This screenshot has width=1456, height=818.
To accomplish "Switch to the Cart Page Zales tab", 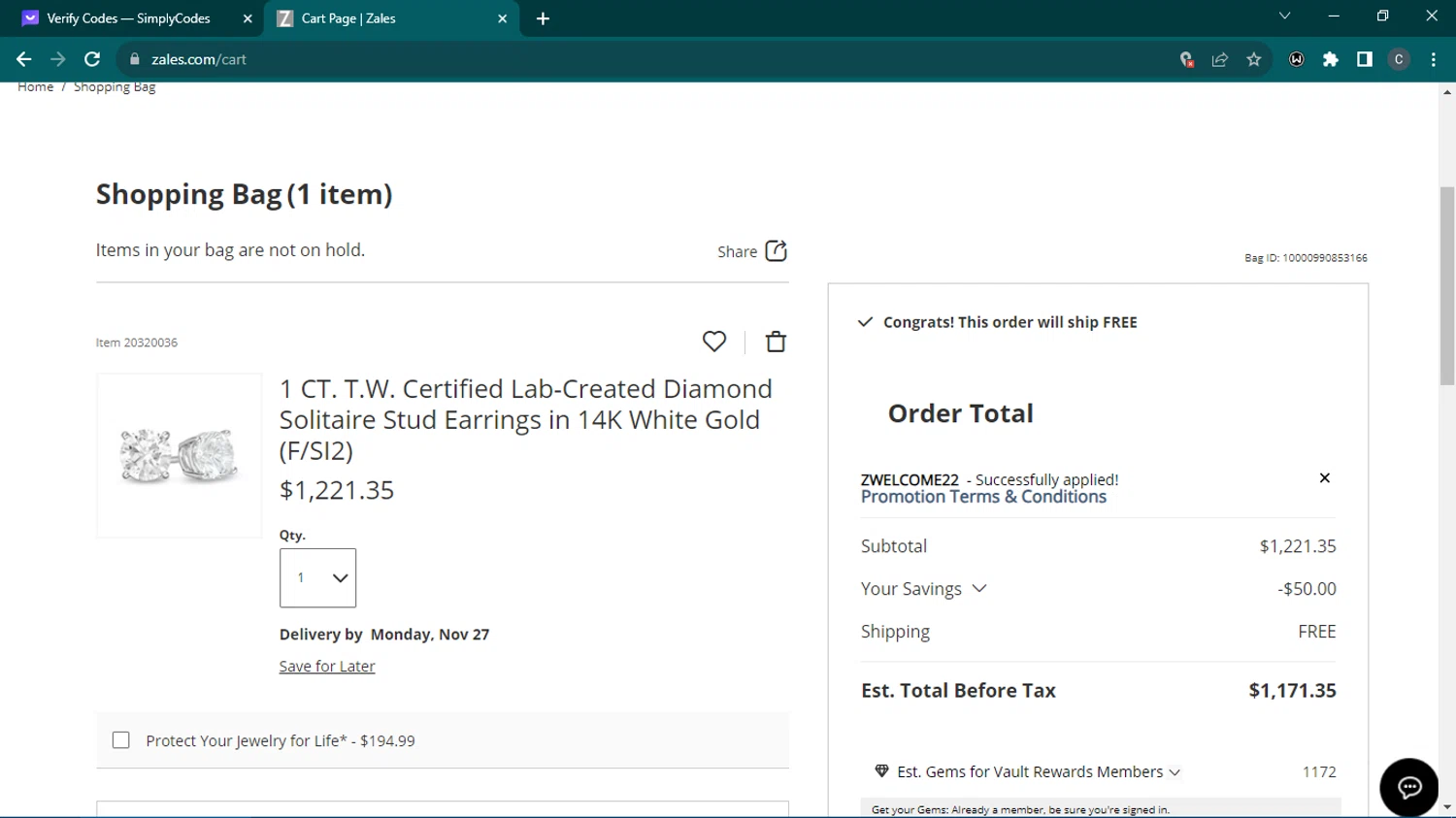I will tap(392, 18).
